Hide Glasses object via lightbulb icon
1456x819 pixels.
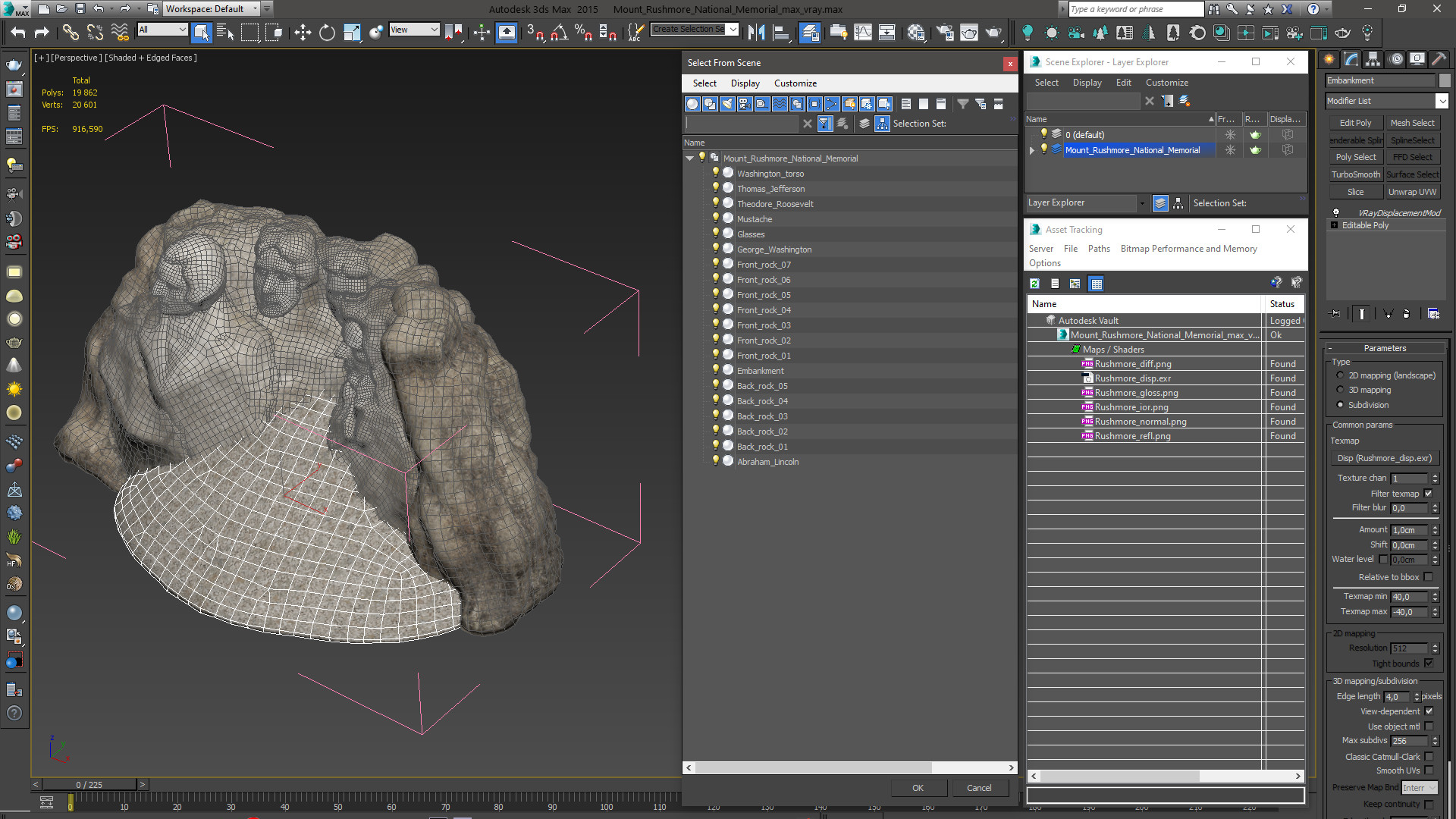click(x=715, y=234)
